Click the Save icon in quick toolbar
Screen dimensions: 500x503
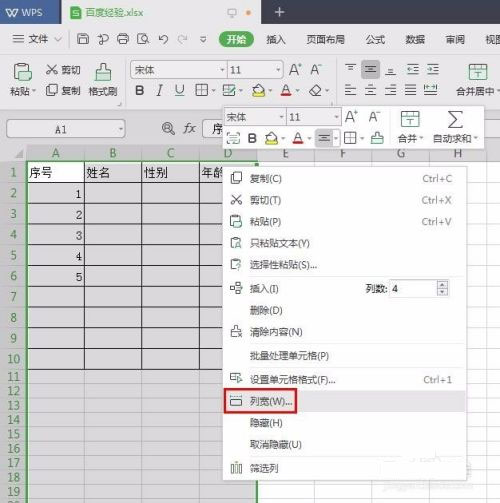(83, 39)
